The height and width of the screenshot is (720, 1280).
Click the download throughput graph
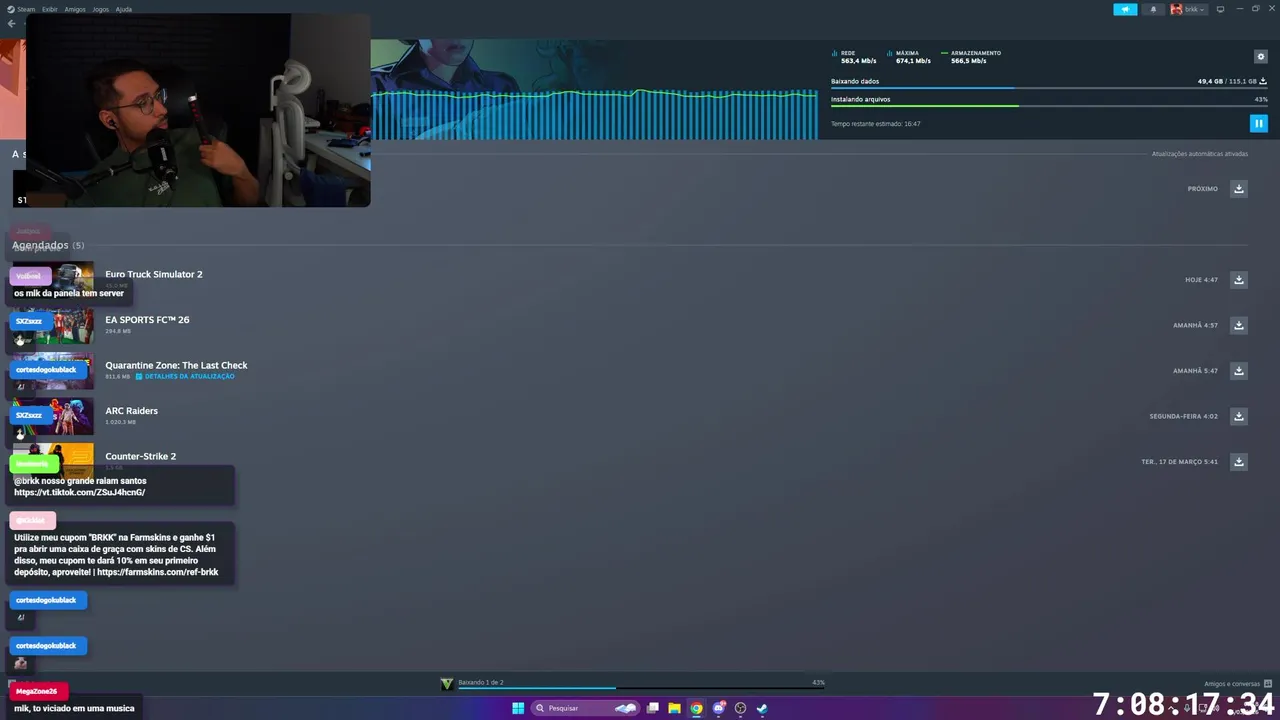594,114
